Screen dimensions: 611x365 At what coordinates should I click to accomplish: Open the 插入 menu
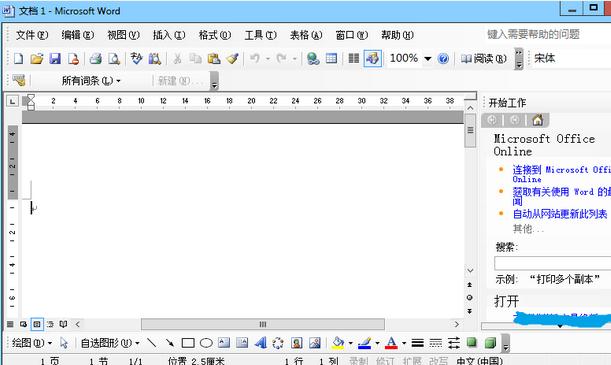pos(169,35)
